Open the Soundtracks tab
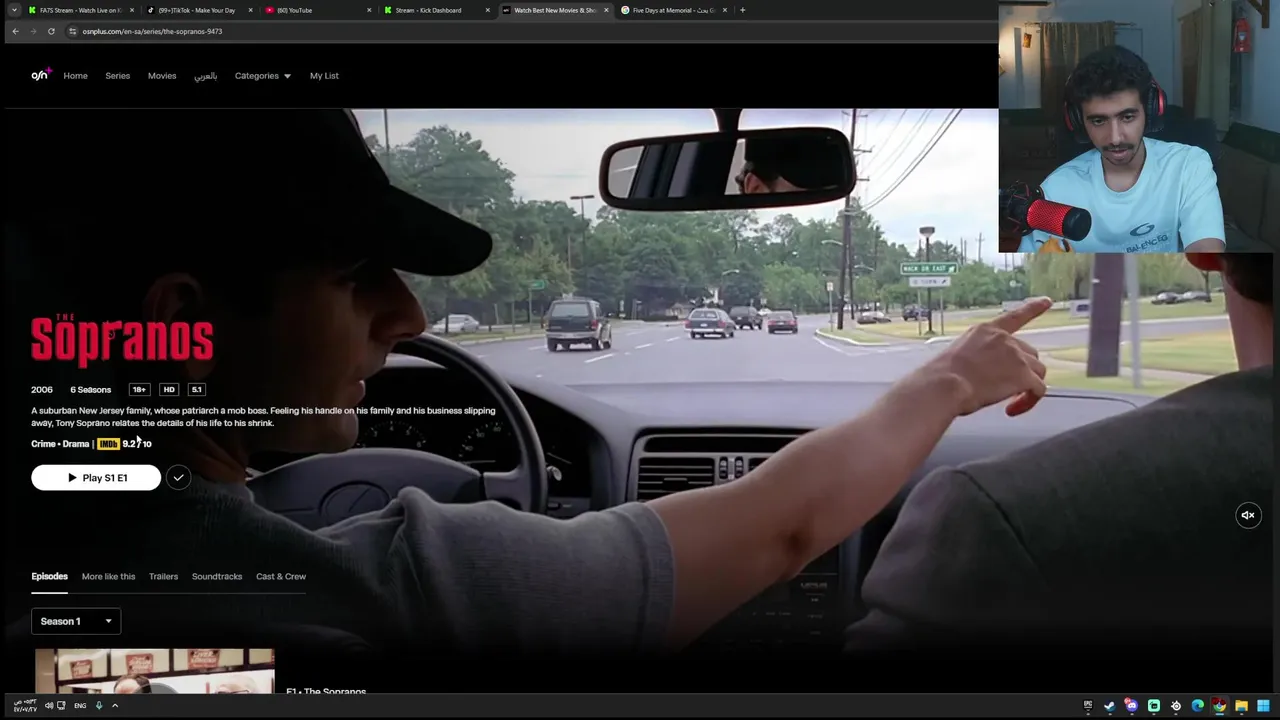The image size is (1280, 720). point(217,576)
